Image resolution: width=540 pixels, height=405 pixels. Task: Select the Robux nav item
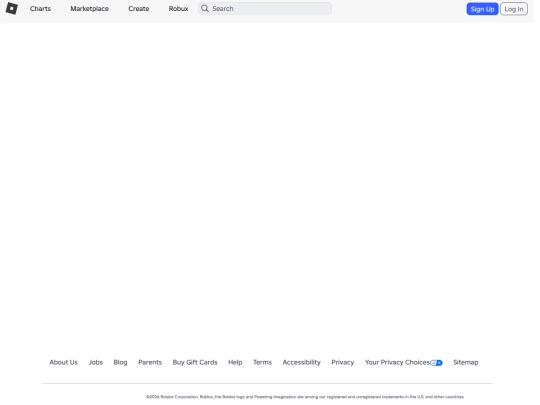pos(178,9)
